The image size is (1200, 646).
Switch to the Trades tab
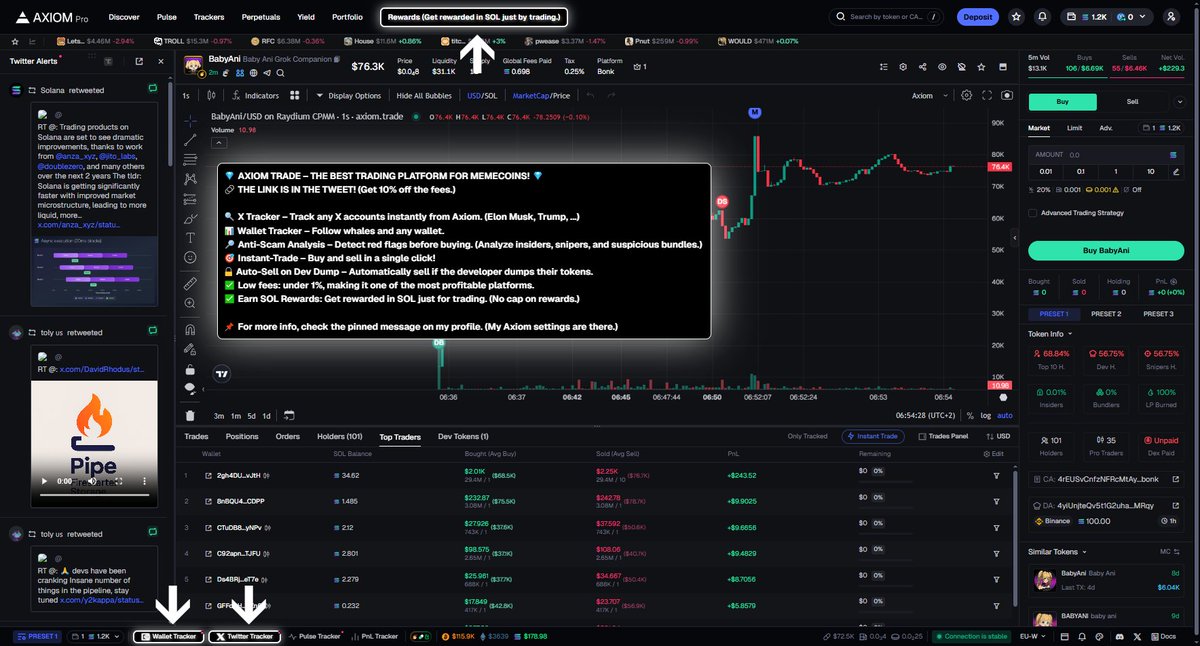pyautogui.click(x=196, y=436)
